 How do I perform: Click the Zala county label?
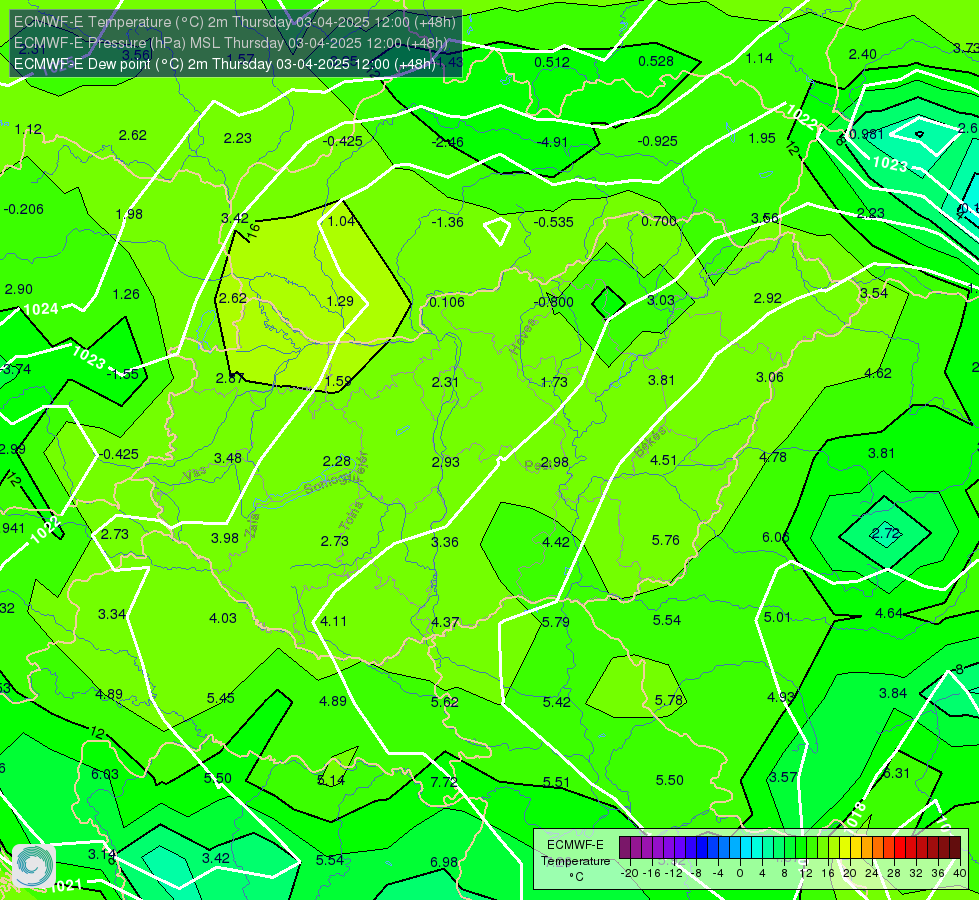pyautogui.click(x=253, y=525)
